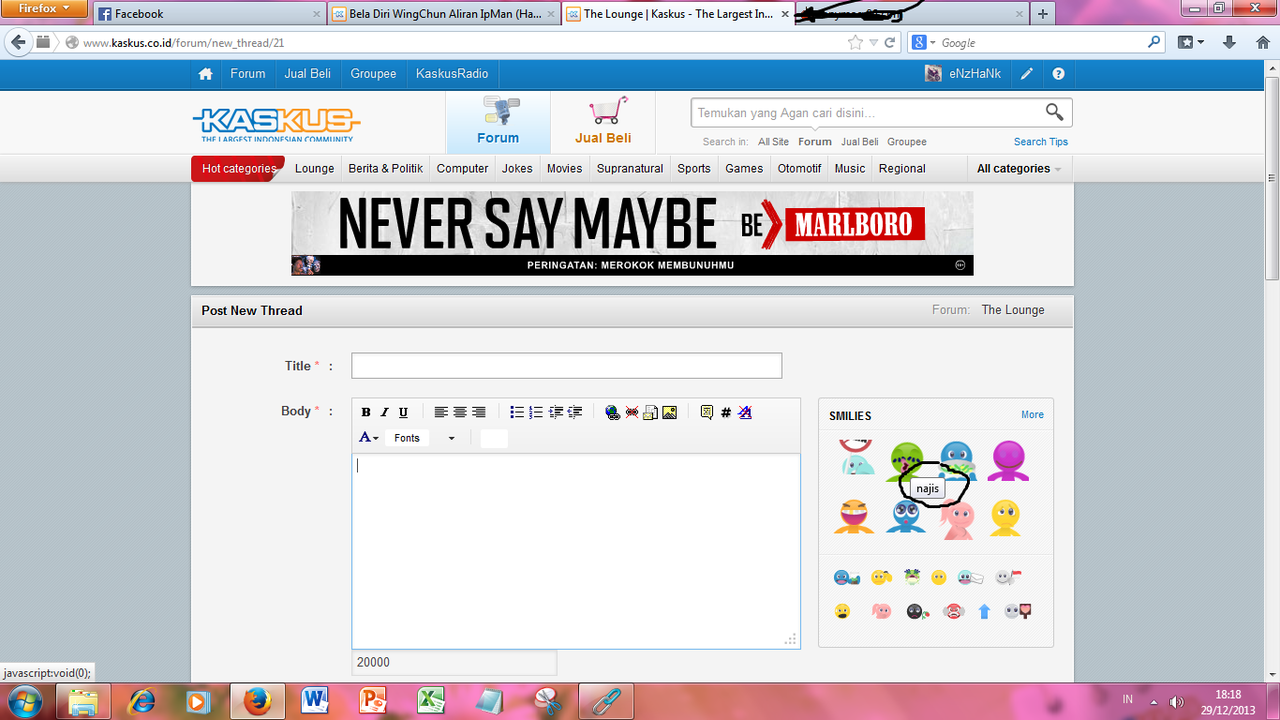Insert the red angry small smiley

(953, 611)
